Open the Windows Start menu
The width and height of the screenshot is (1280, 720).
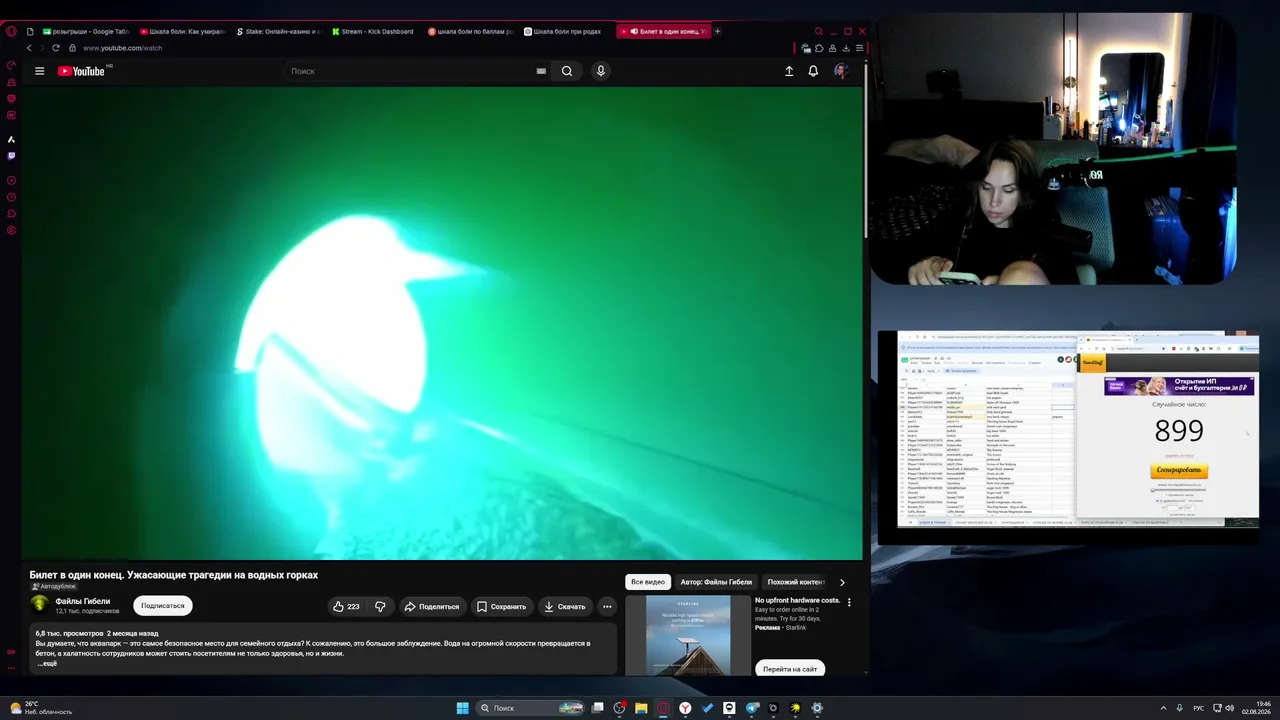(463, 708)
